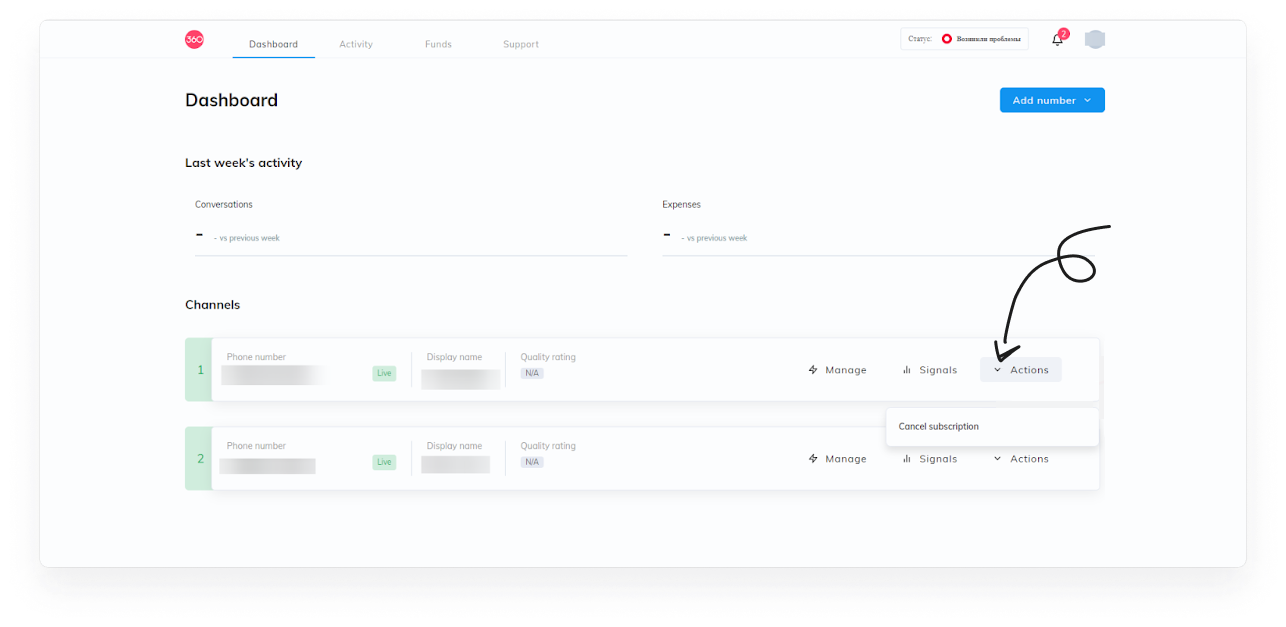Screen dimensions: 1286x627
Task: Click the Manage button for channel 1
Action: pyautogui.click(x=838, y=370)
